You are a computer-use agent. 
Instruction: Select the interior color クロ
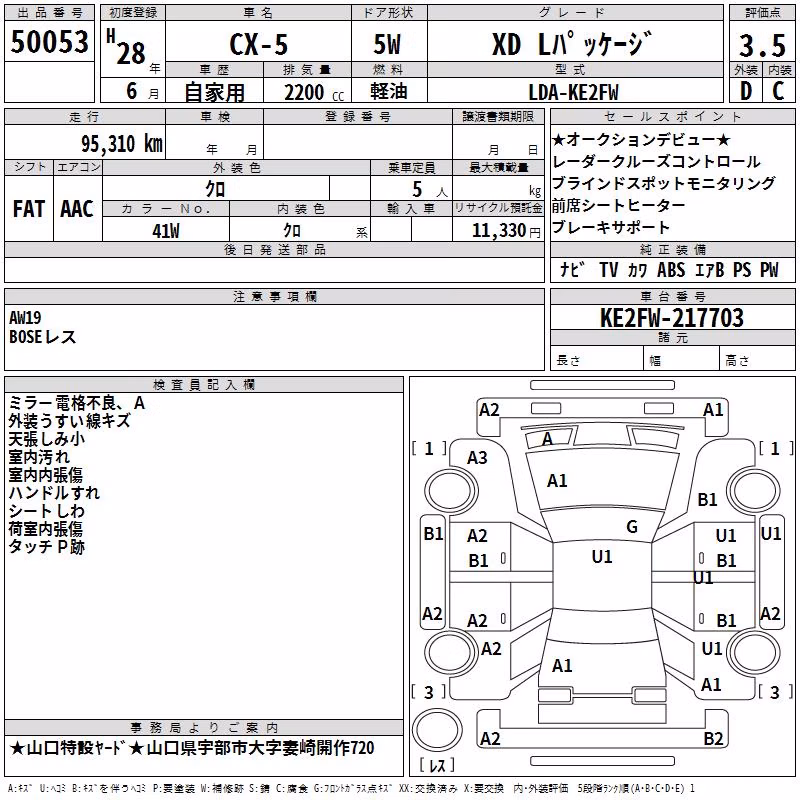click(292, 231)
